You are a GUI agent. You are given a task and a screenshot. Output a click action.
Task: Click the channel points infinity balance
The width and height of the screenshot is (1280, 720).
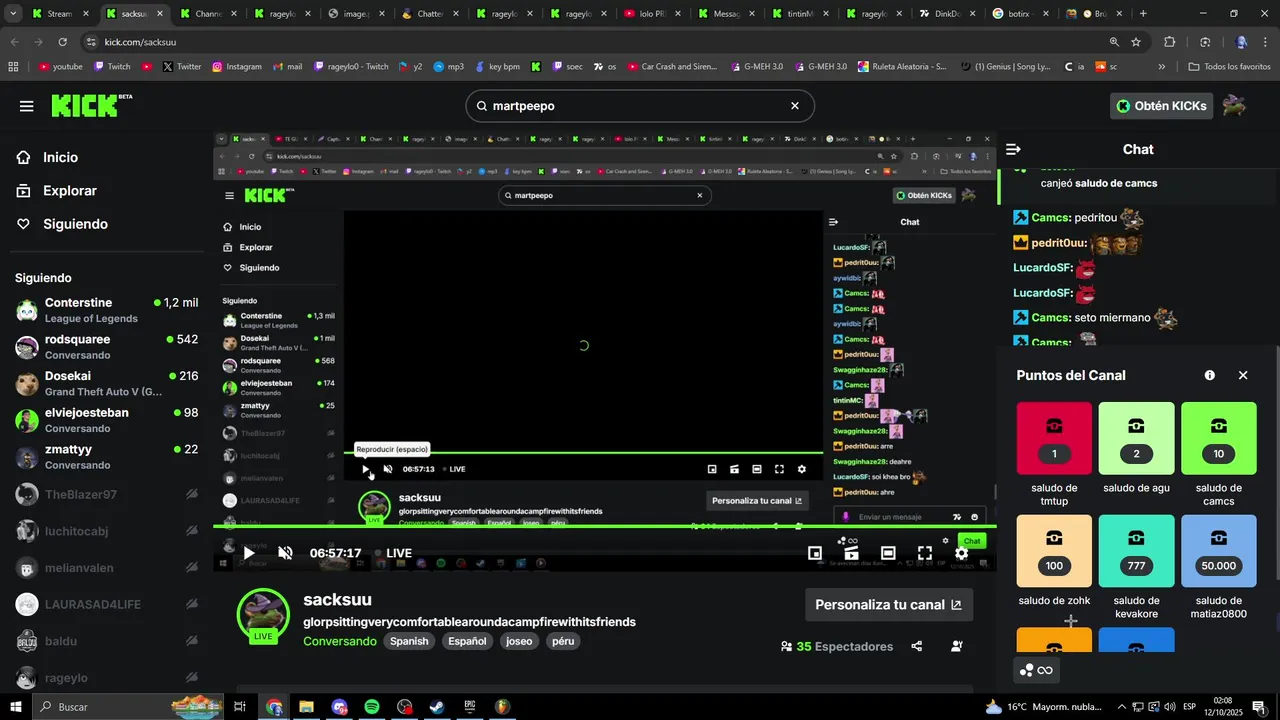point(1036,670)
